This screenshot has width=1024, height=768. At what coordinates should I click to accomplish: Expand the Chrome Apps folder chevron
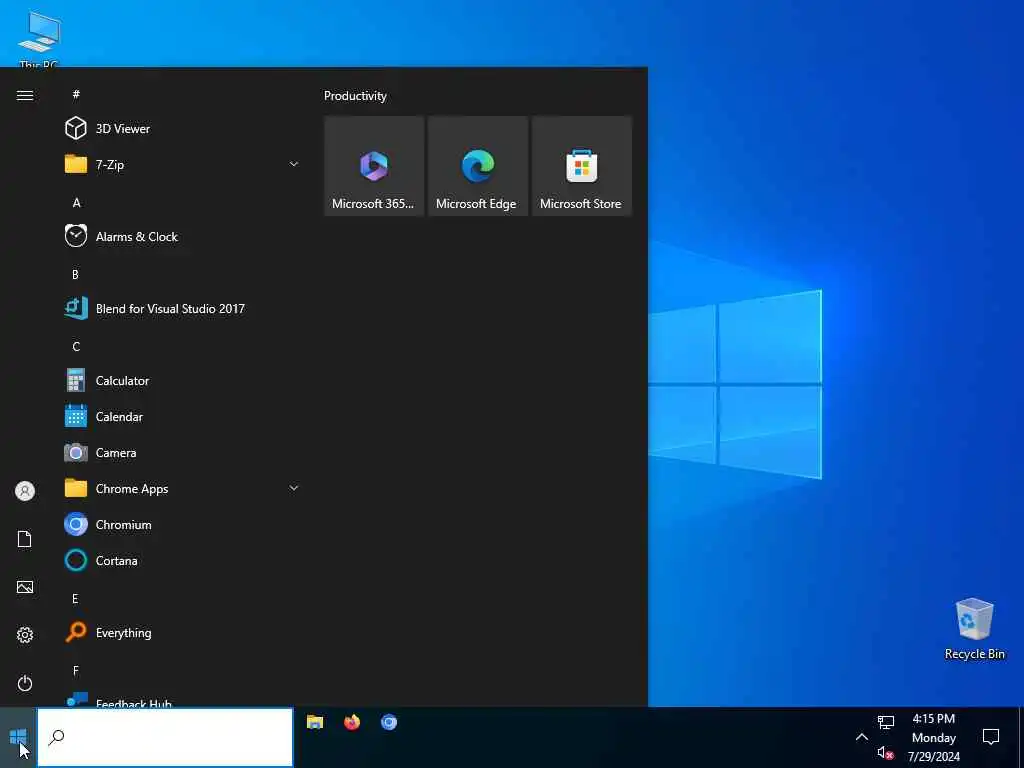coord(294,488)
